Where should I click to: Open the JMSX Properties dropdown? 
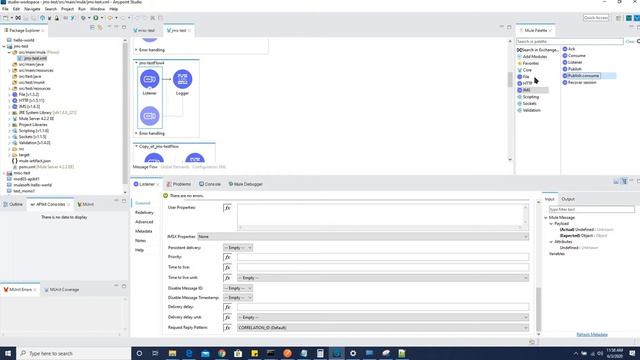coord(363,237)
